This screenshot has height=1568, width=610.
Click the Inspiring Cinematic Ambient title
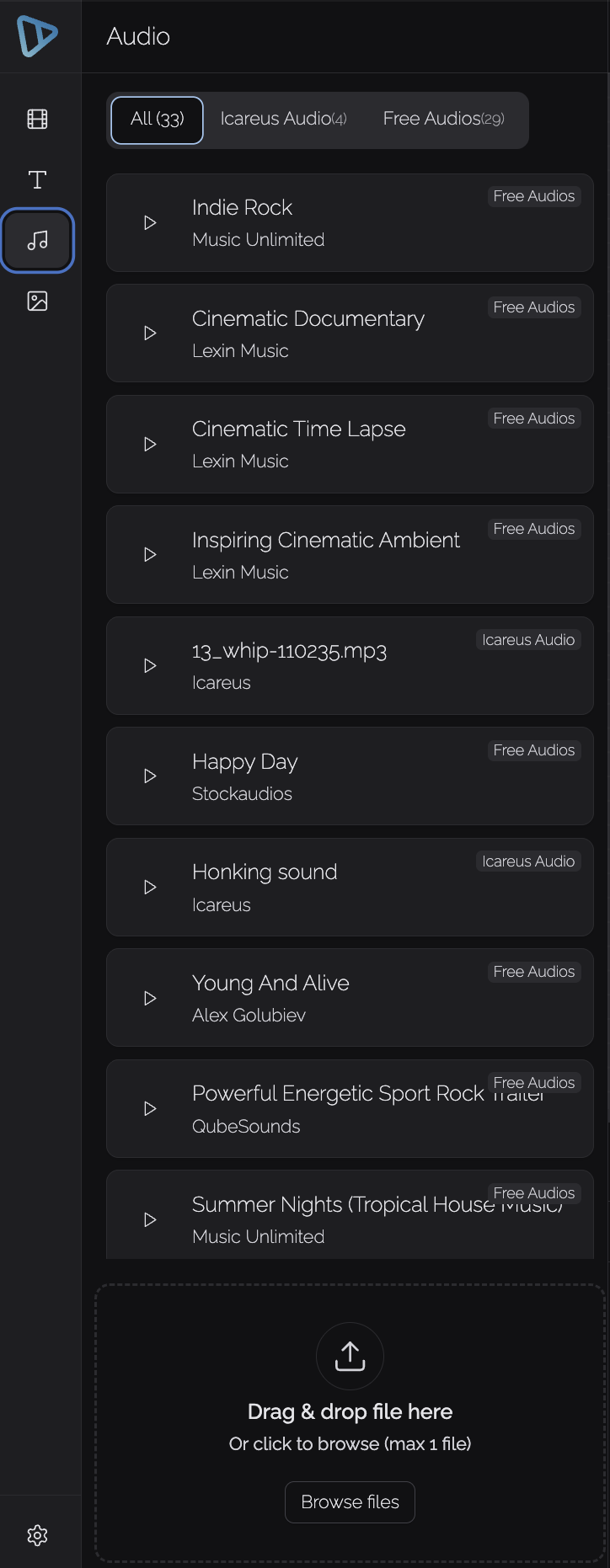point(325,541)
